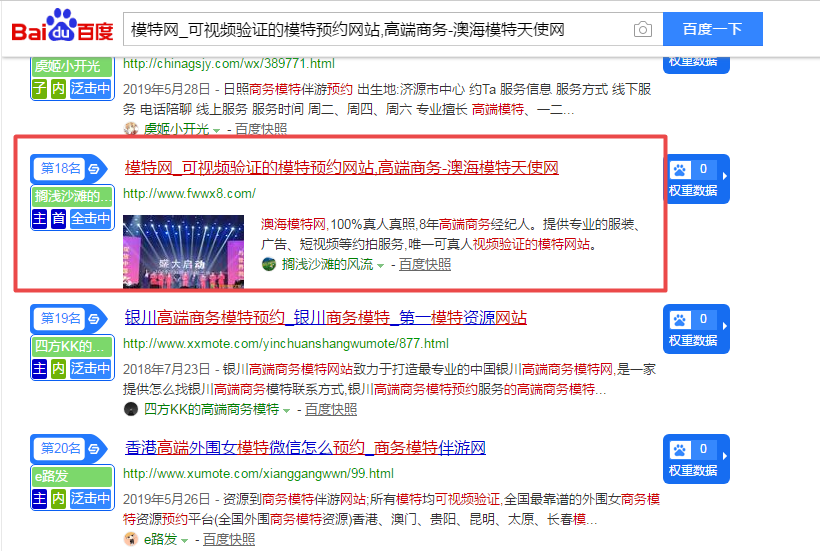
Task: Click 泛击中 tag on 第20名 badge
Action: point(90,499)
